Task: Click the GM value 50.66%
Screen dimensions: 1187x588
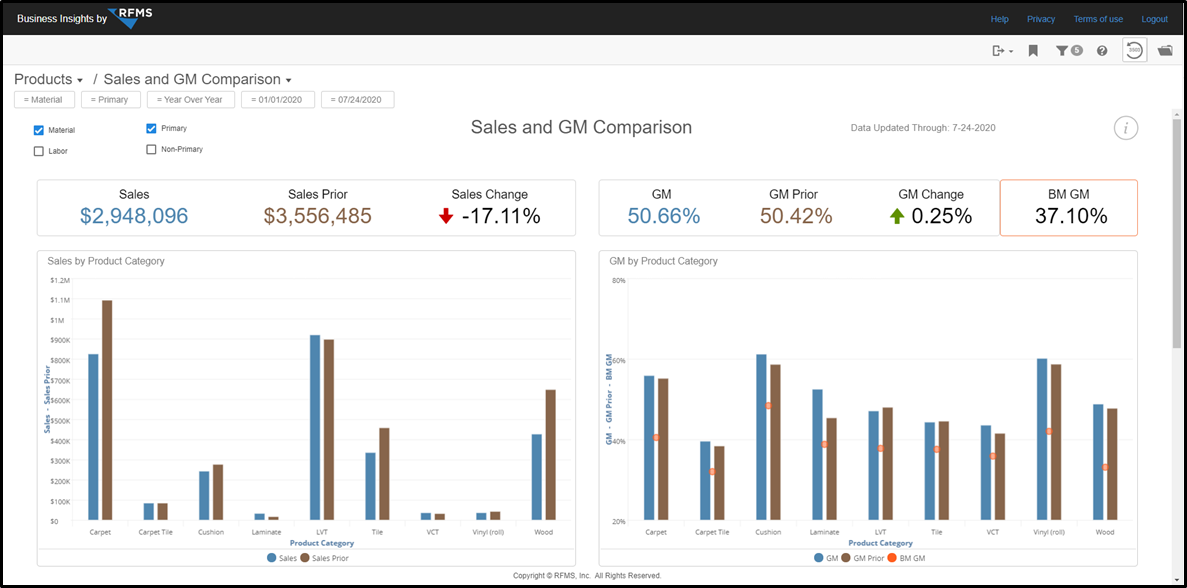Action: click(x=664, y=216)
